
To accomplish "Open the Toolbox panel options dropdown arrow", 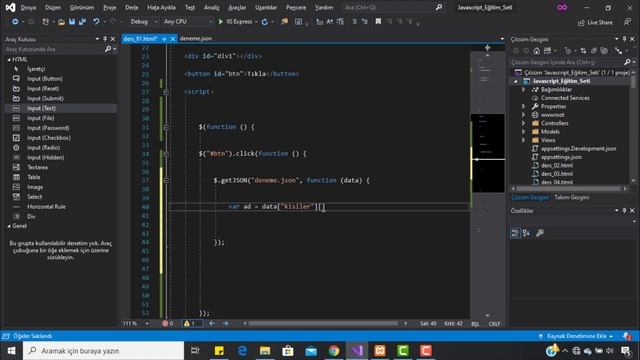I will coord(97,39).
